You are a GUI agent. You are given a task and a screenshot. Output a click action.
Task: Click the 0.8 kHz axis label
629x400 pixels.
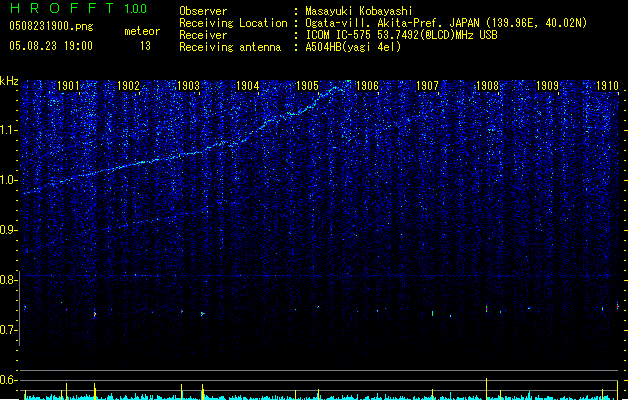click(8, 280)
